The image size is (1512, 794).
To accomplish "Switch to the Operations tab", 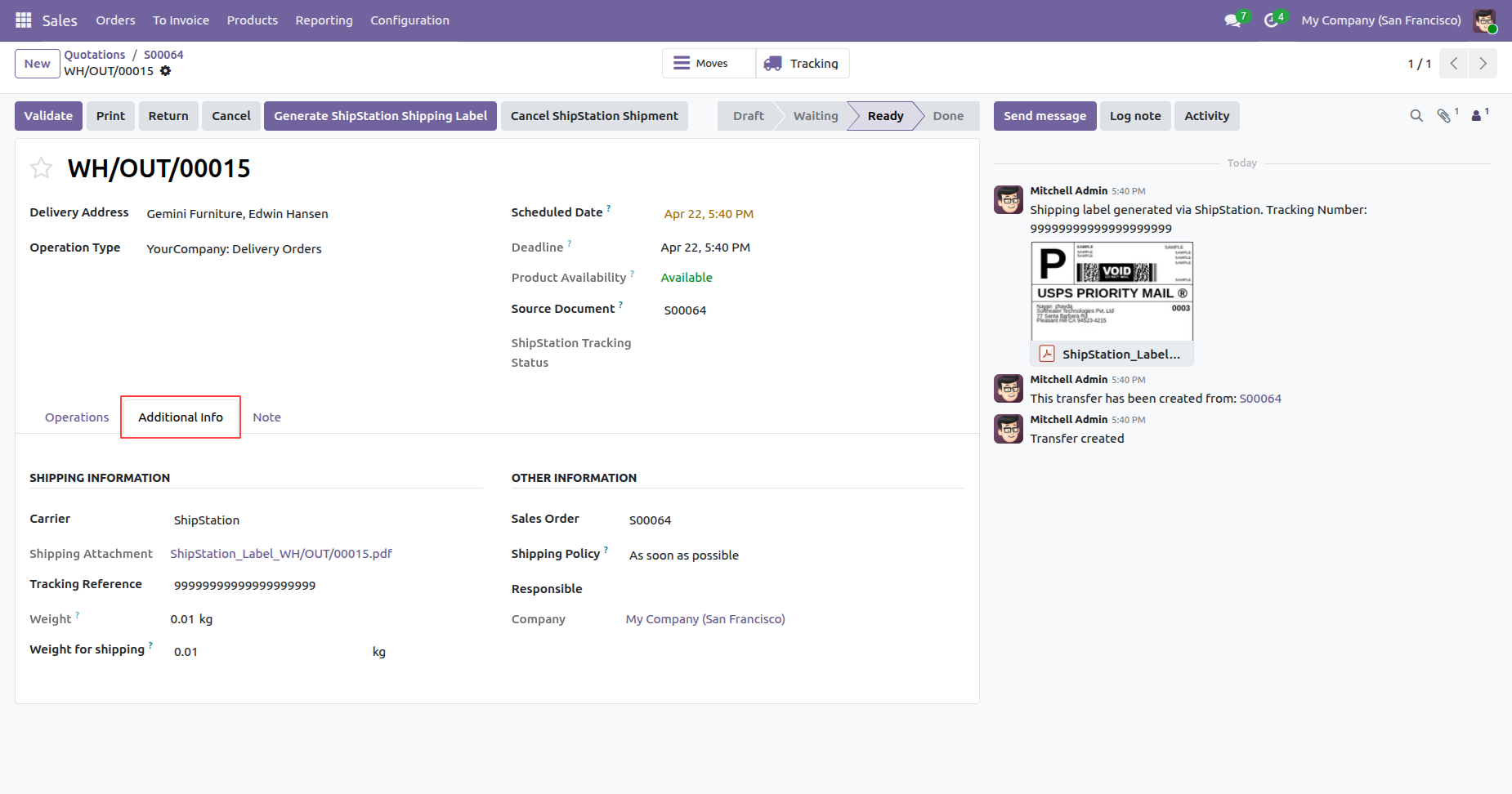I will 77,417.
